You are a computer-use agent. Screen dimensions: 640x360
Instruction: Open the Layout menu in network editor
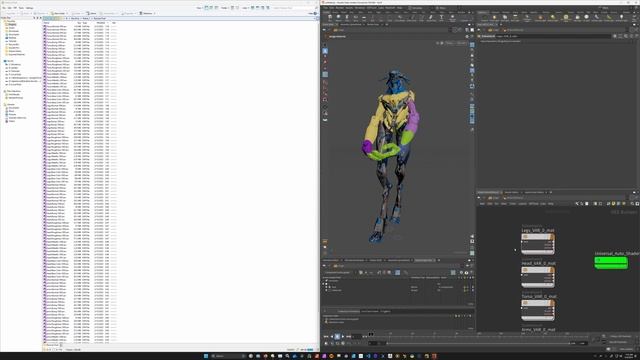coord(522,203)
